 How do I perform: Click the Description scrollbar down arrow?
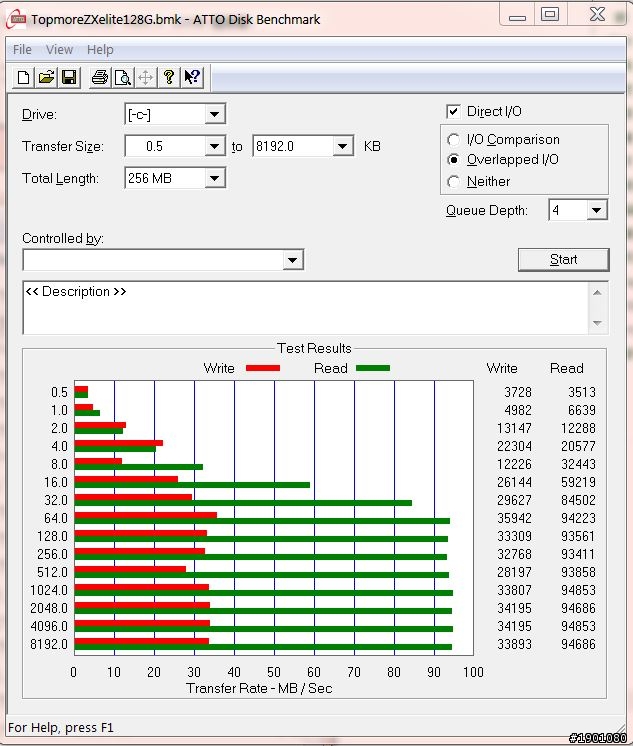pyautogui.click(x=598, y=323)
